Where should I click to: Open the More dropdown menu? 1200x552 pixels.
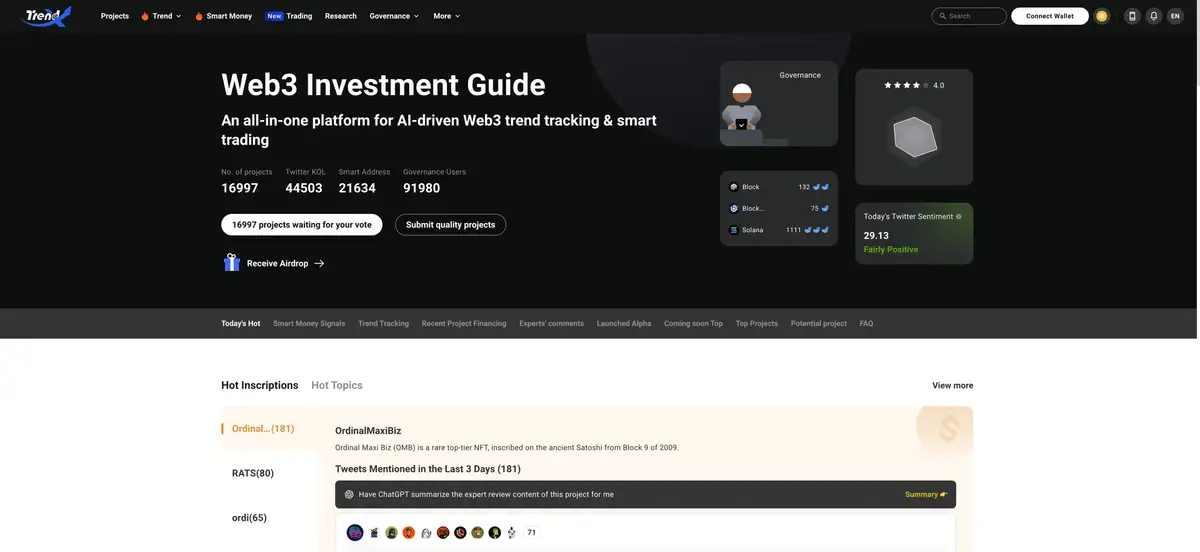(446, 16)
